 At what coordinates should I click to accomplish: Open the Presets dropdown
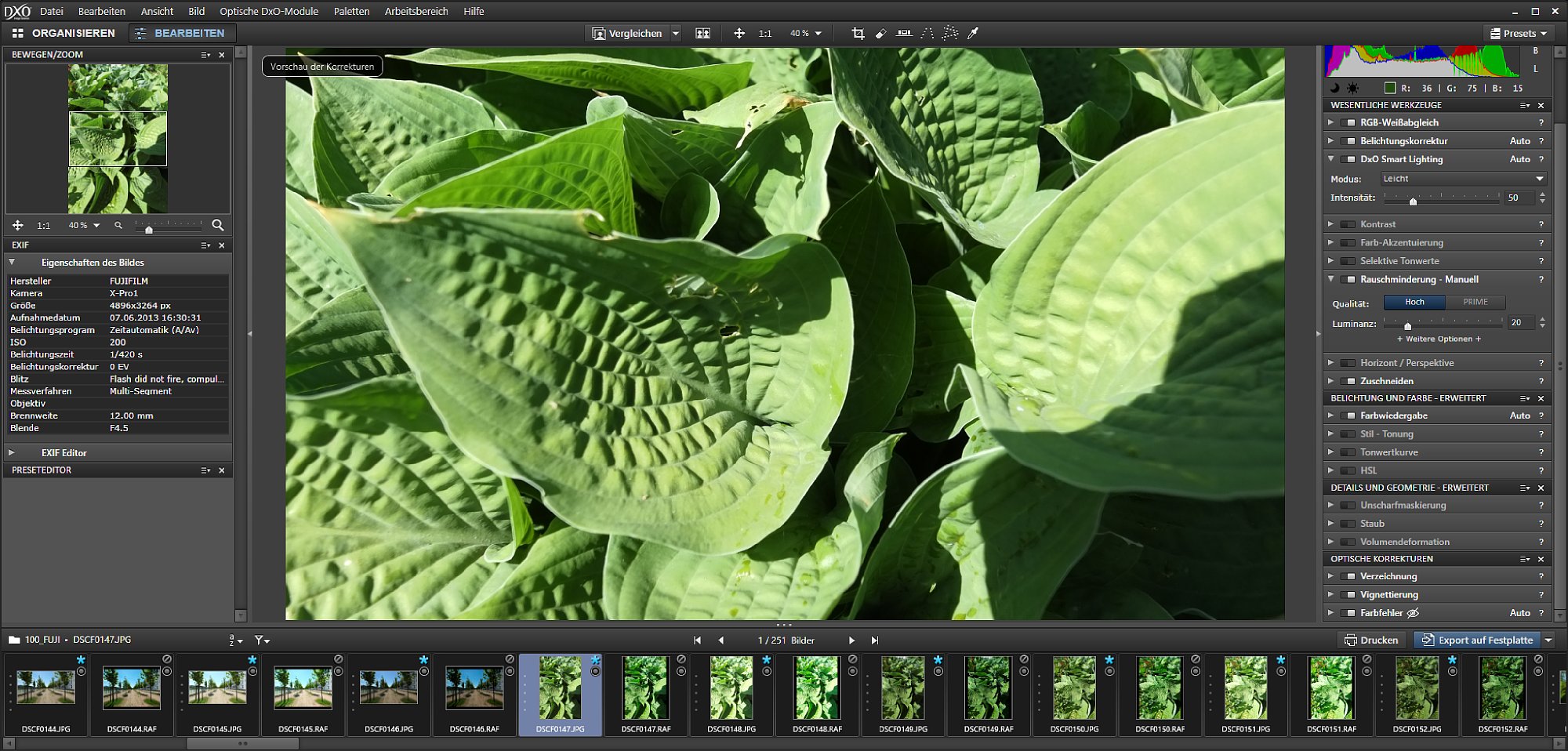coord(1519,34)
